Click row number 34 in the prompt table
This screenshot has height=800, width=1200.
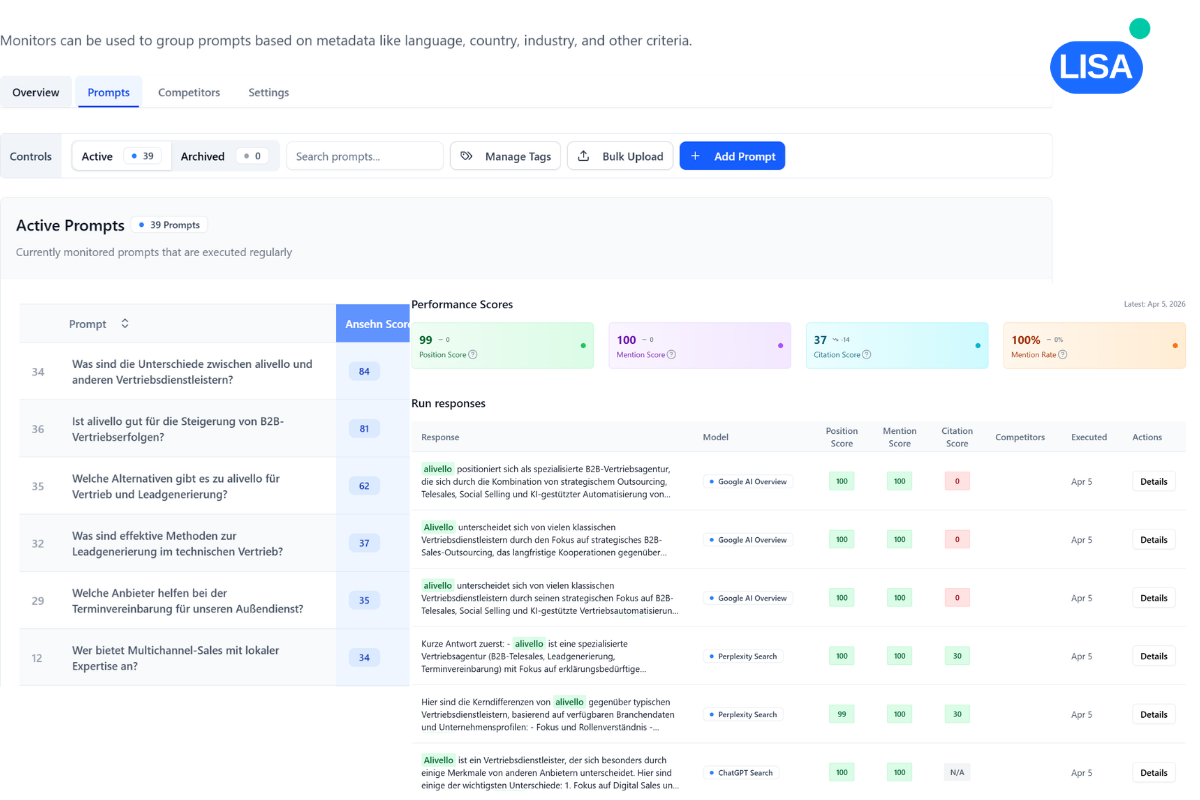pyautogui.click(x=38, y=372)
